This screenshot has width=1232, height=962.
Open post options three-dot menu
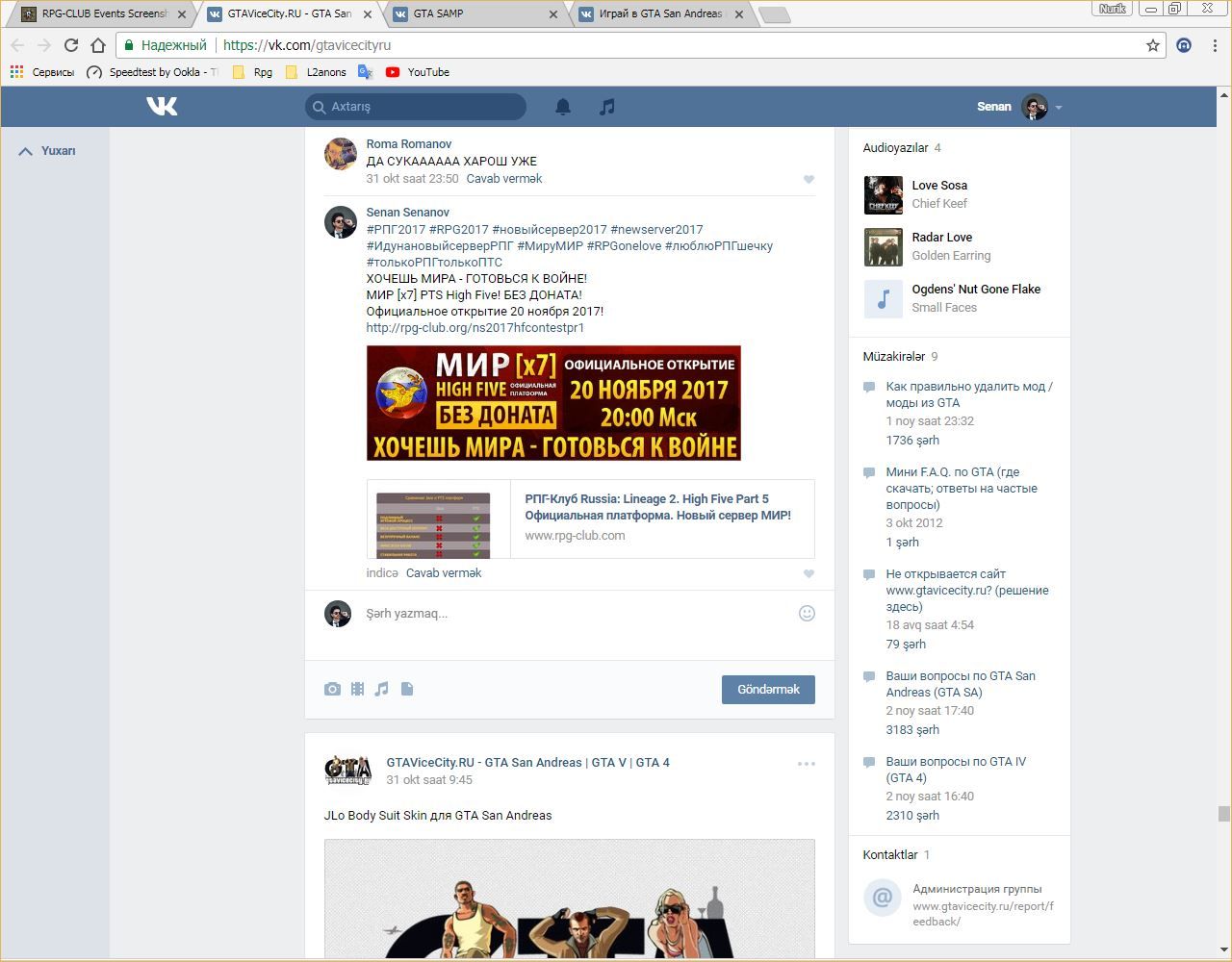(807, 764)
